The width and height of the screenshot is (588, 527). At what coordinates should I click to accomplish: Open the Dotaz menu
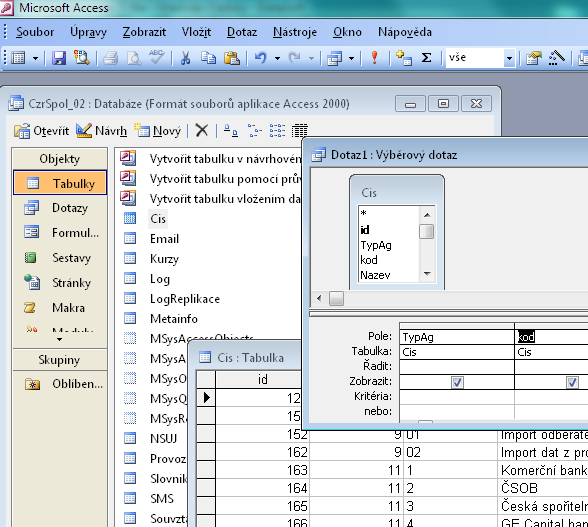click(242, 32)
